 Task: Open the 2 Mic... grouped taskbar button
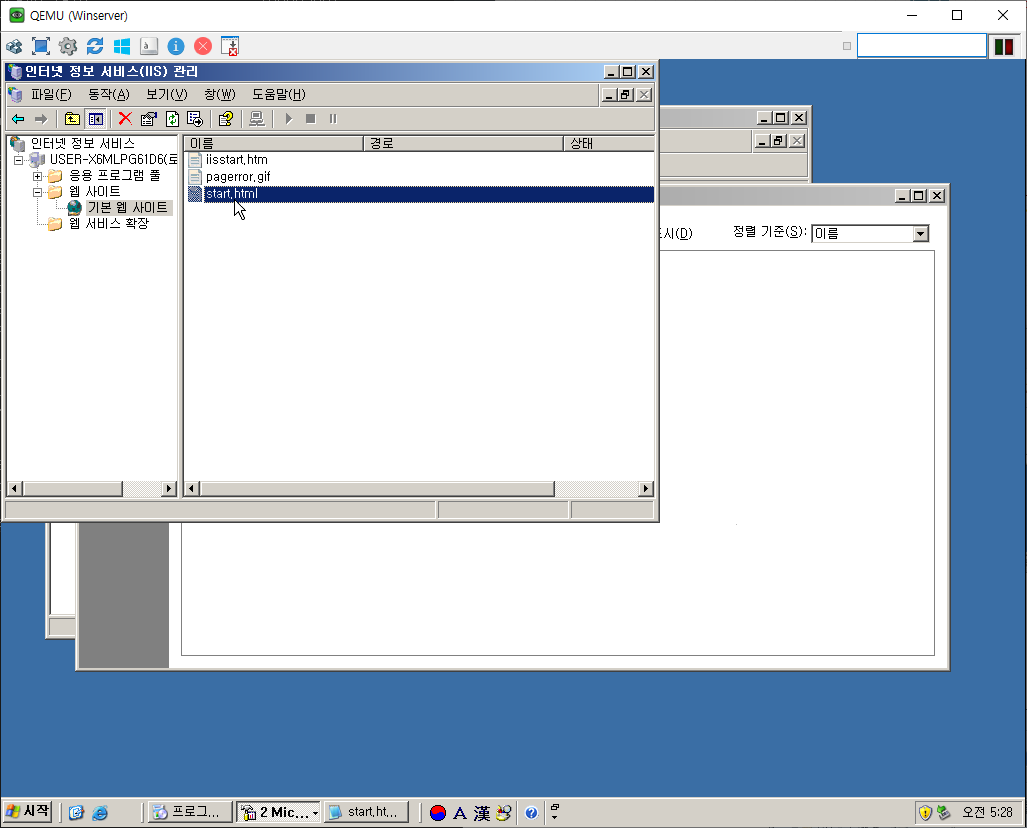278,812
